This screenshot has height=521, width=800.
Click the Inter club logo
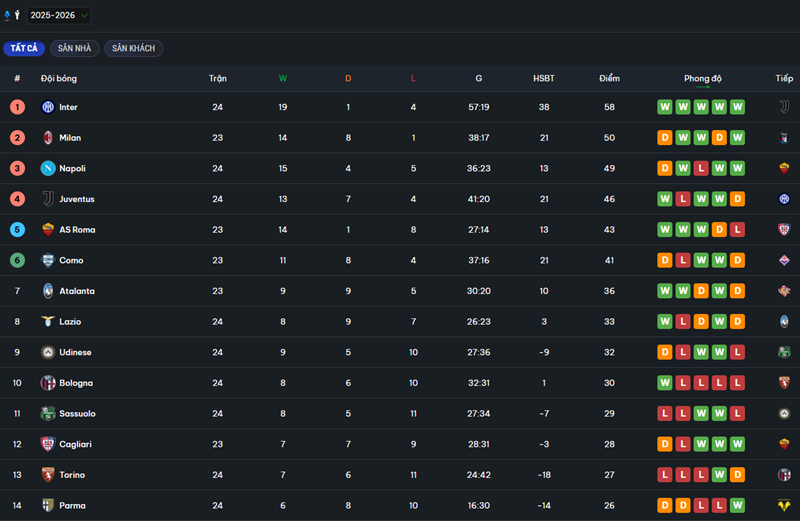point(47,107)
